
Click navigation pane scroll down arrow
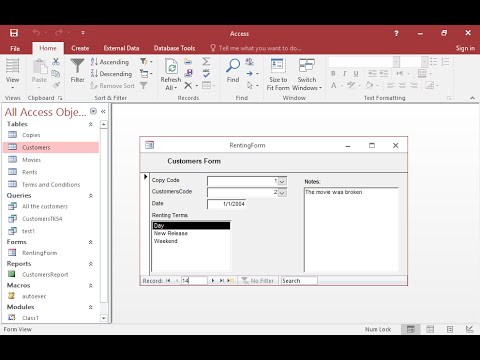tap(104, 318)
